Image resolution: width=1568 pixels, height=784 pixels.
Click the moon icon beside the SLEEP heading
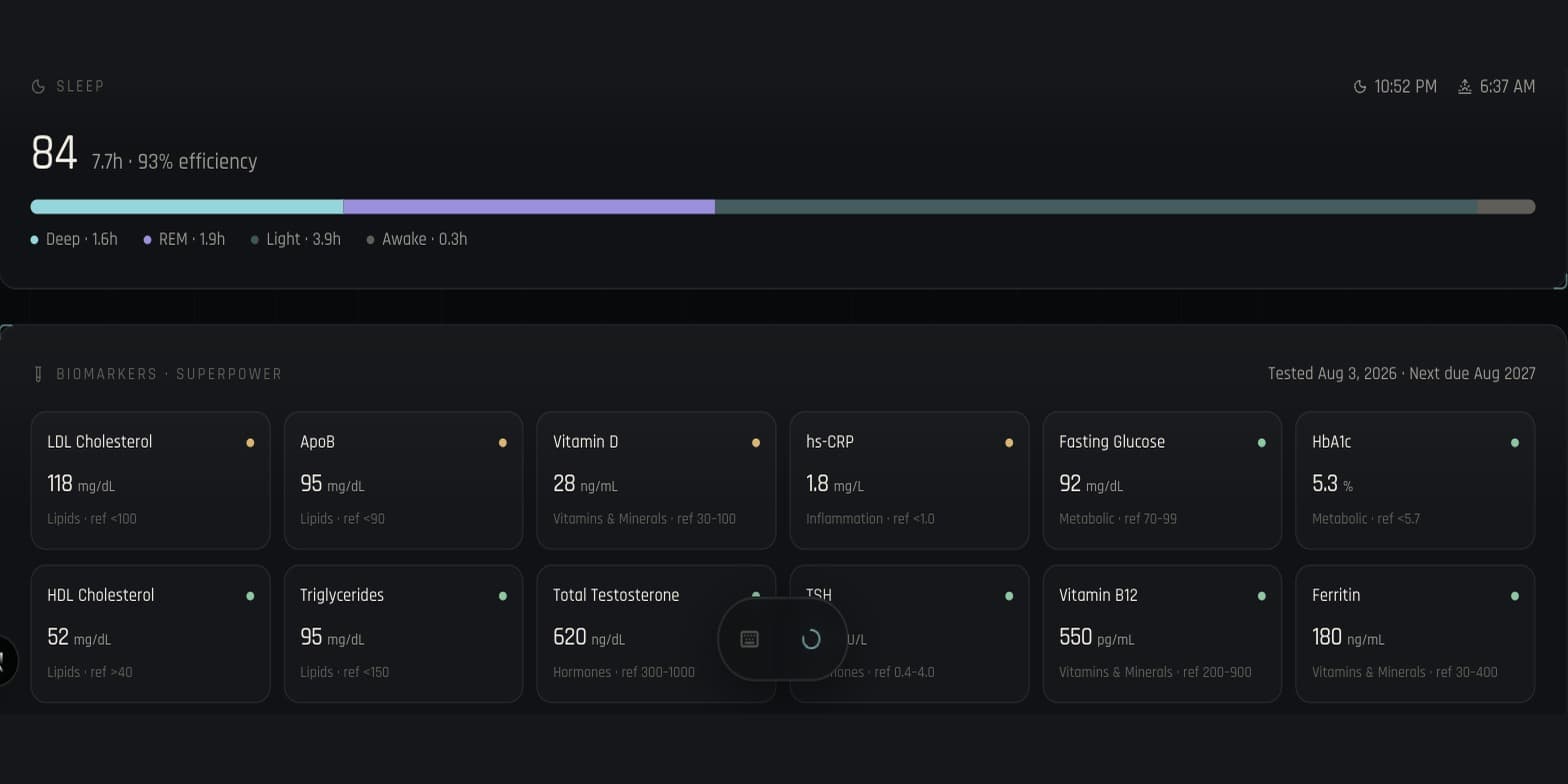(x=38, y=87)
